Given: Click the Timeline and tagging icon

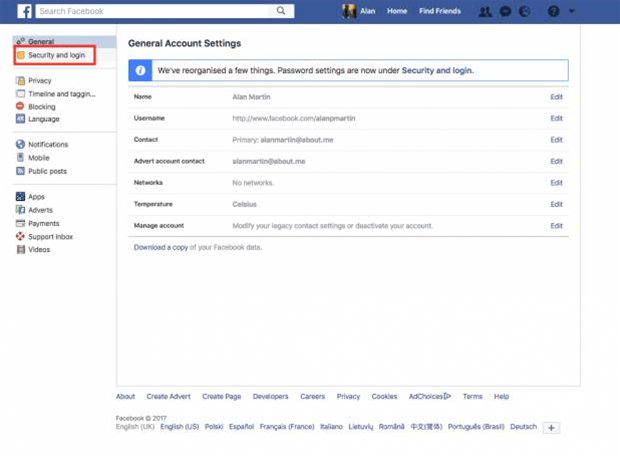Looking at the screenshot, I should tap(21, 94).
